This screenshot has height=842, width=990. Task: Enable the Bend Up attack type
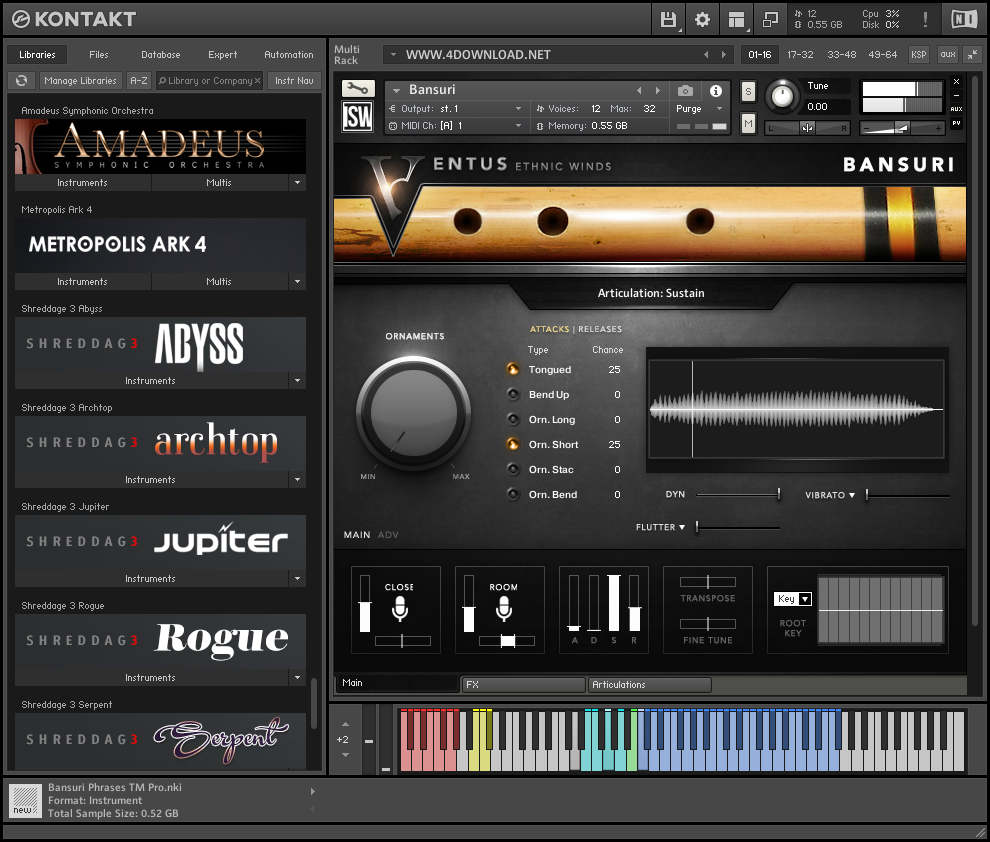[x=513, y=394]
